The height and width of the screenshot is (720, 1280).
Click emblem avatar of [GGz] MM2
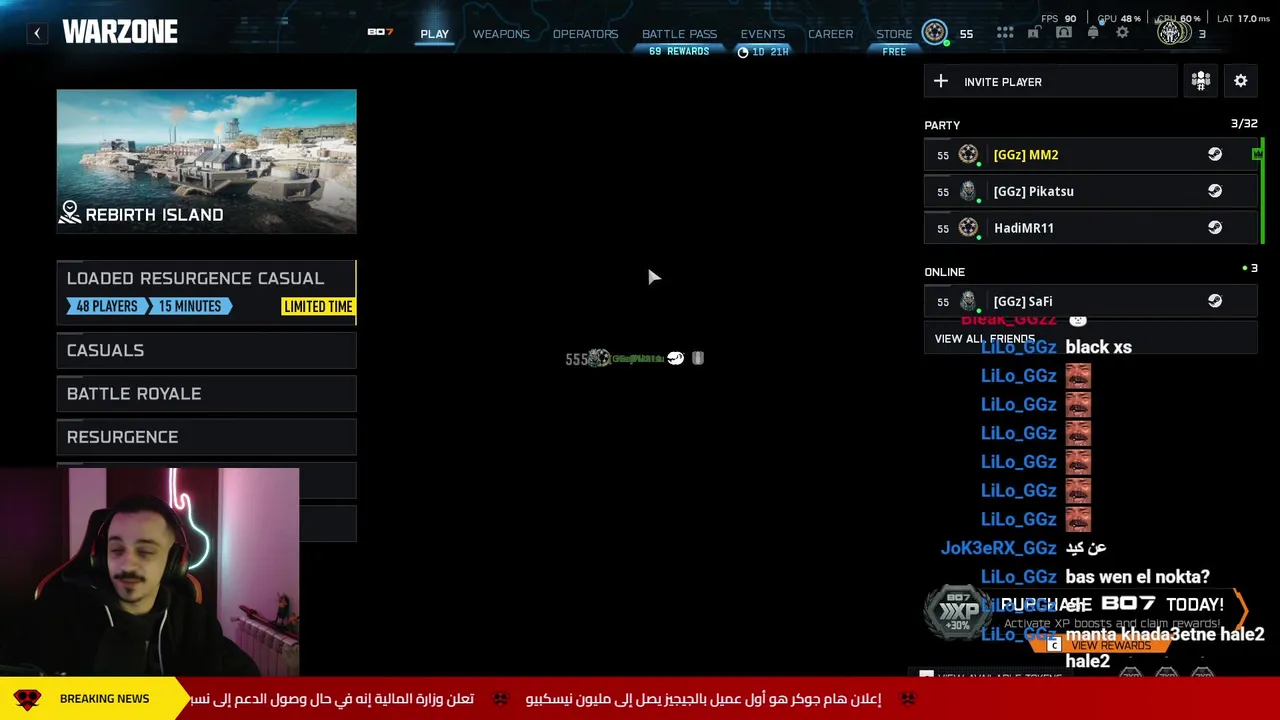(x=968, y=154)
